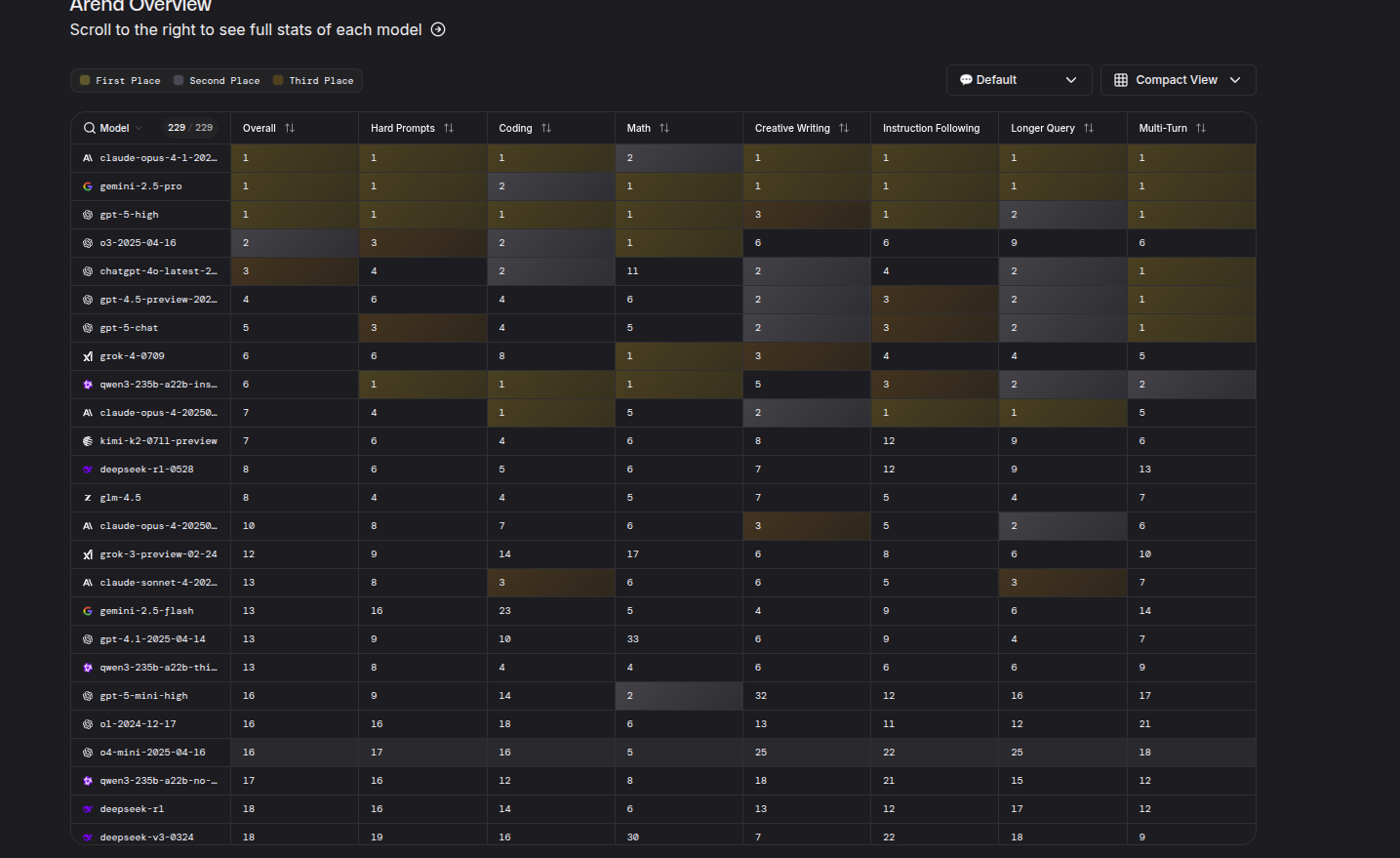Viewport: 1400px width, 858px height.
Task: Click the DeepSeek icon beside deepseek-r1-0528
Action: point(88,470)
